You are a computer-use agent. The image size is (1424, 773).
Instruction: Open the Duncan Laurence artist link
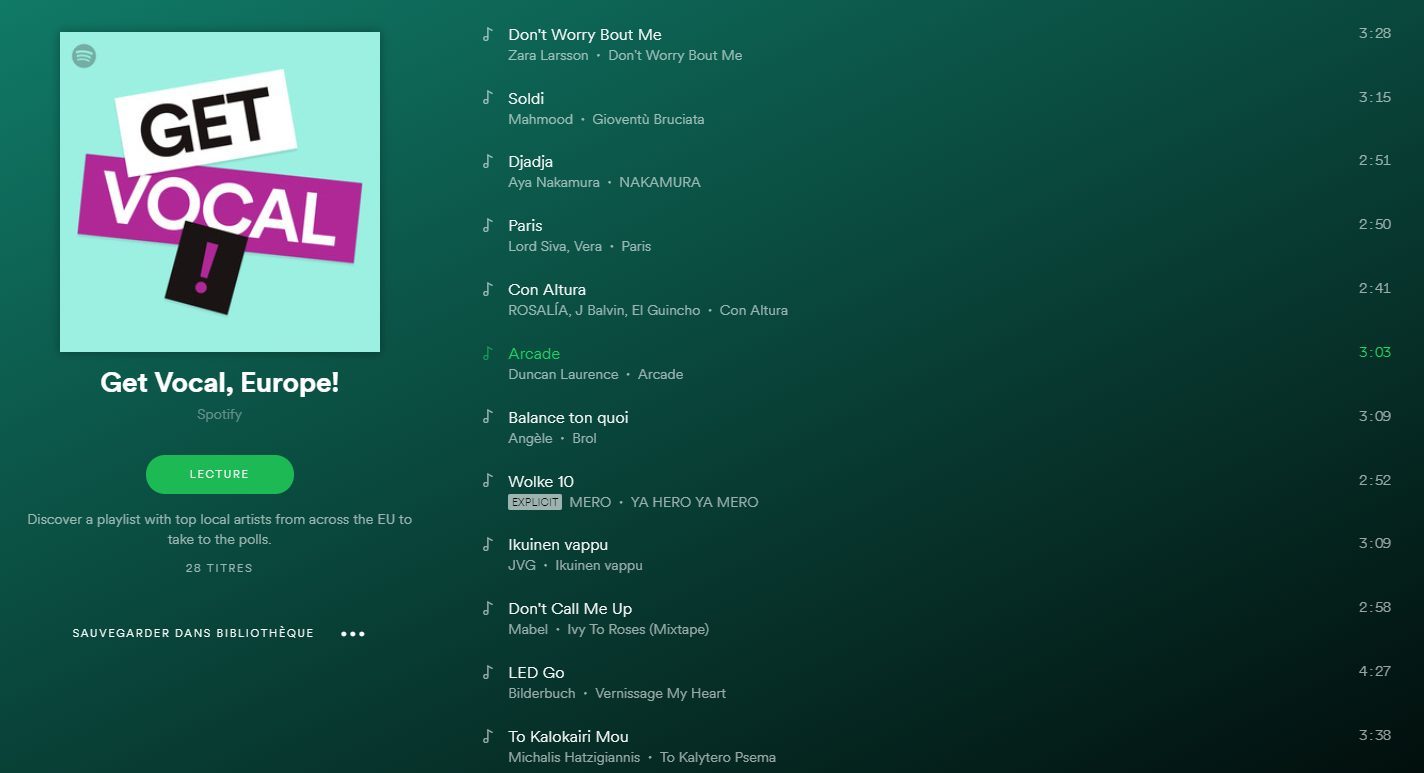click(563, 374)
